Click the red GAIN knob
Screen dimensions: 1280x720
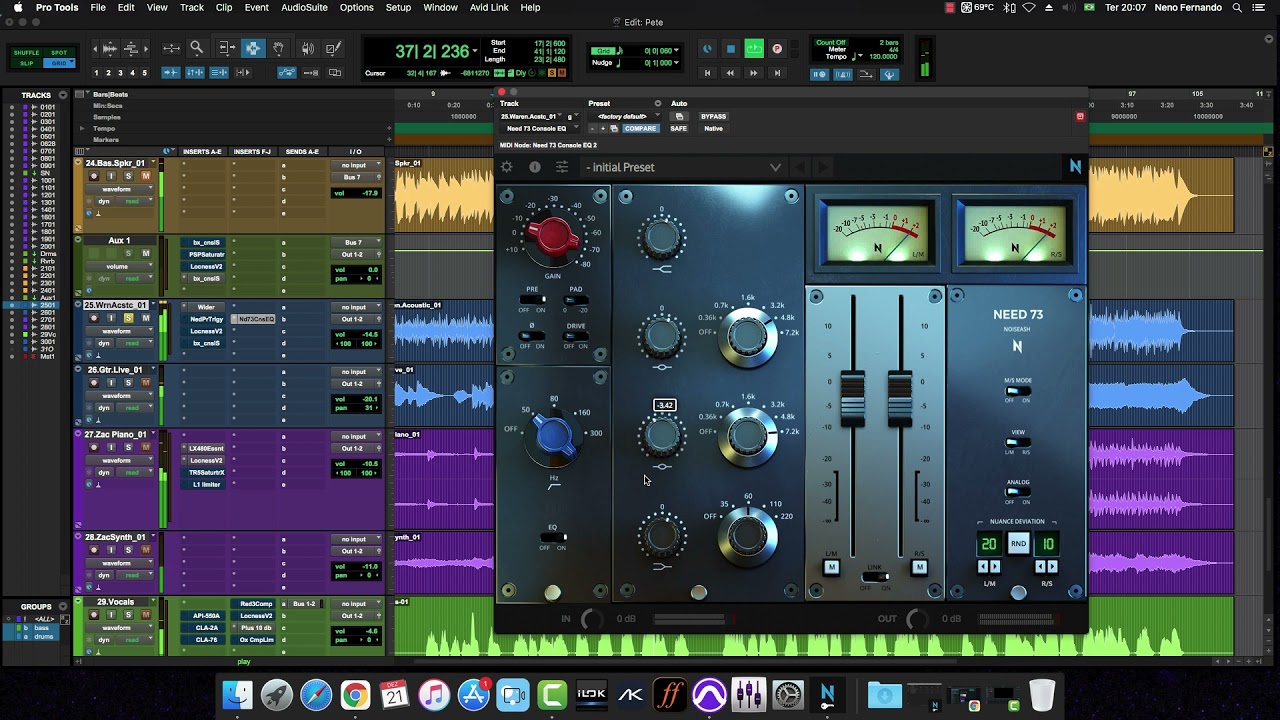[552, 236]
